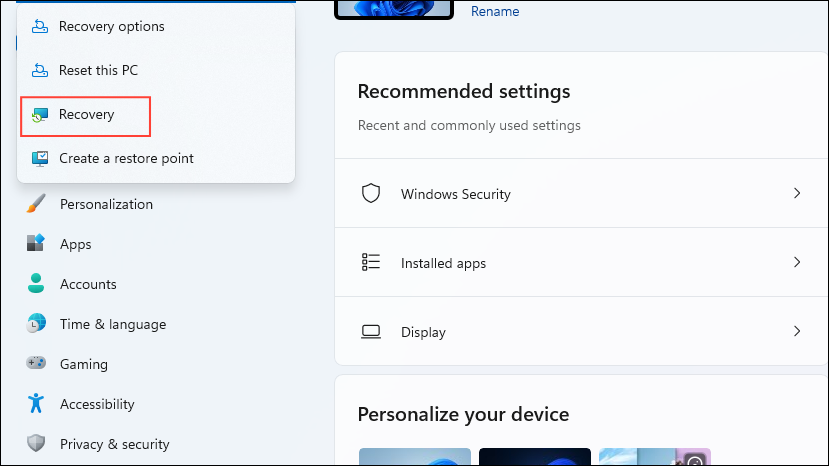Click the Rename link

click(495, 12)
